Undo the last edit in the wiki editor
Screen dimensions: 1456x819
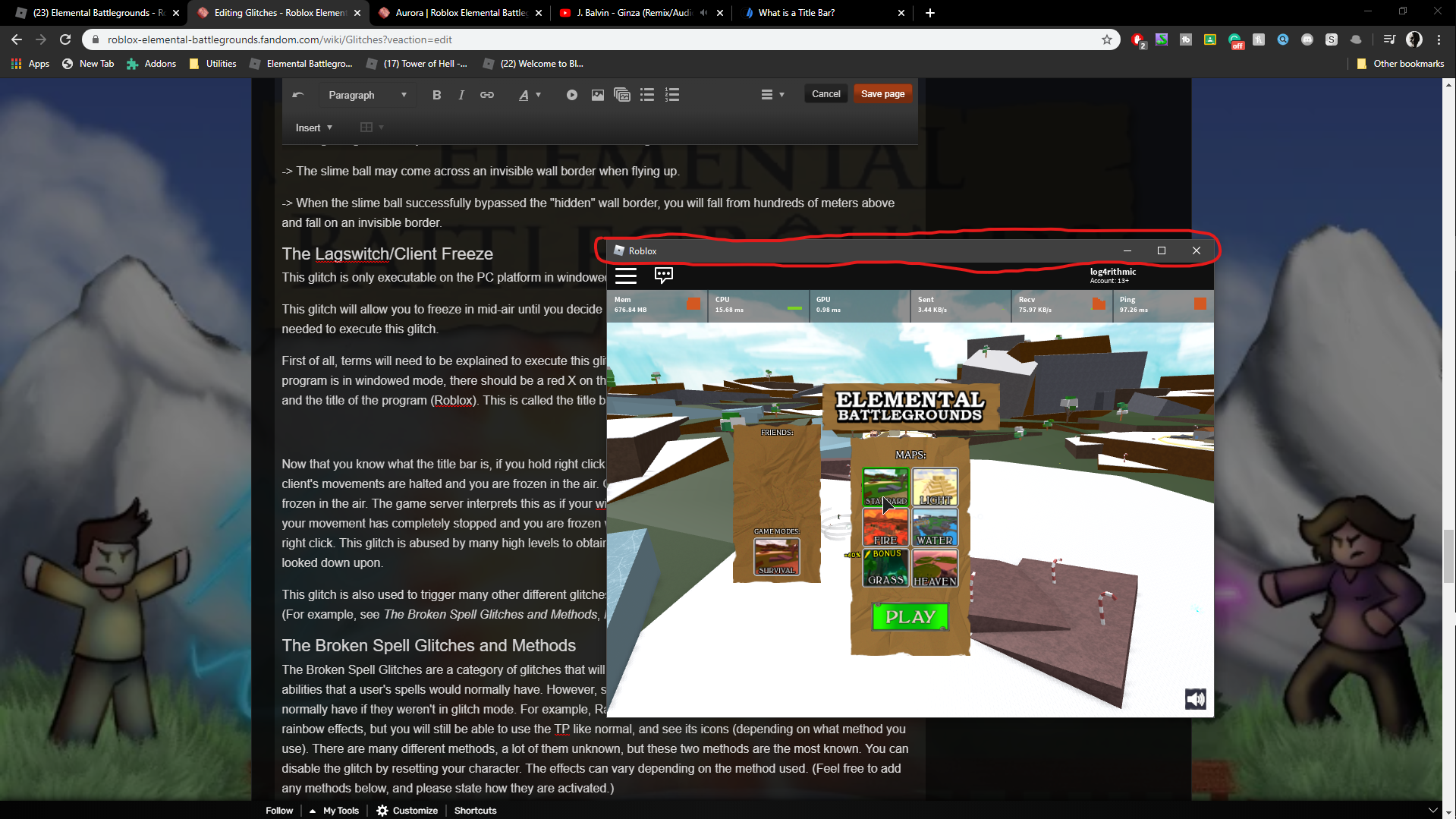[298, 95]
